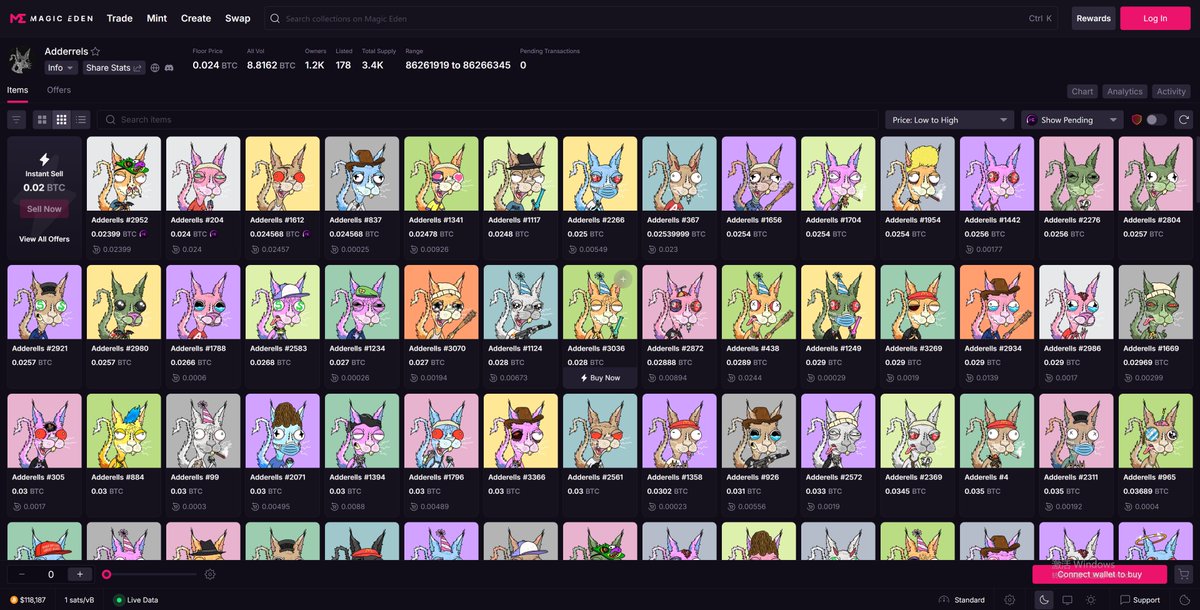This screenshot has height=610, width=1200.
Task: Expand the Info dropdown
Action: pyautogui.click(x=60, y=68)
